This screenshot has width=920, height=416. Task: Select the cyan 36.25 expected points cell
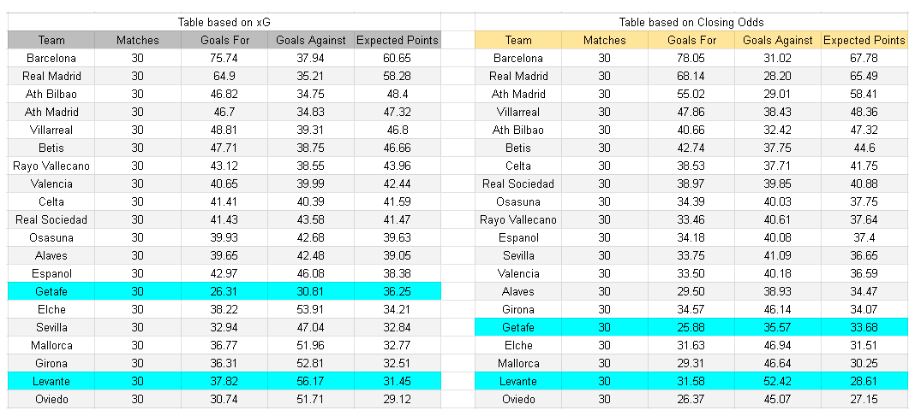(x=398, y=289)
